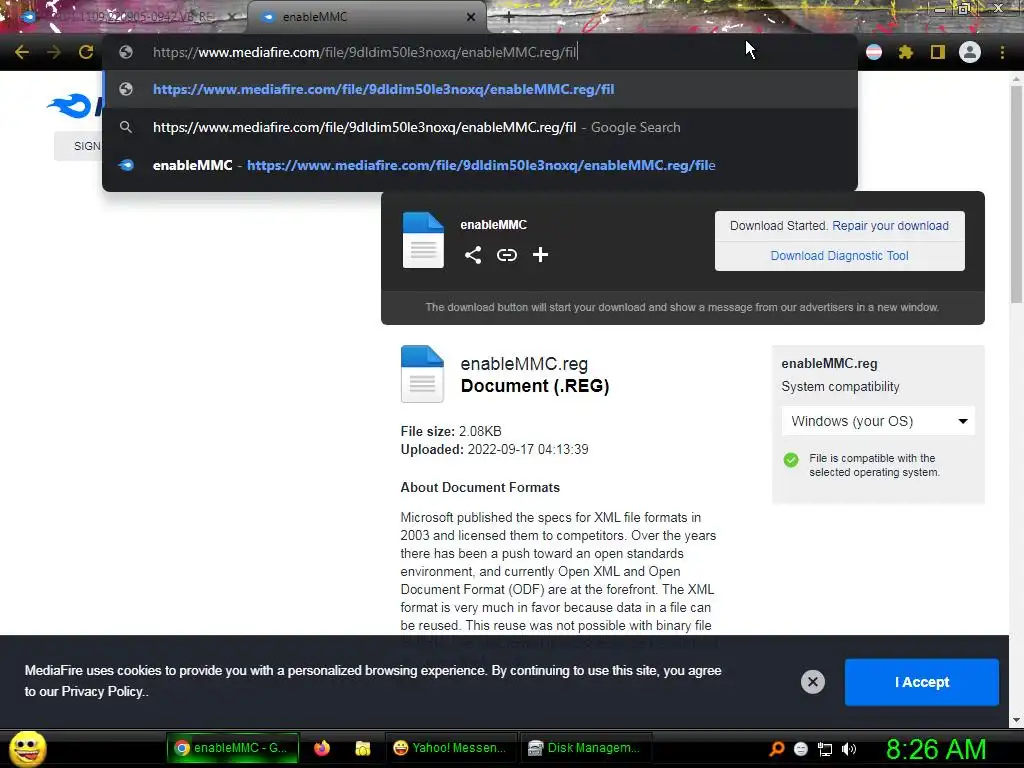This screenshot has width=1024, height=768.
Task: Toggle the browser side panel icon
Action: pyautogui.click(x=938, y=52)
